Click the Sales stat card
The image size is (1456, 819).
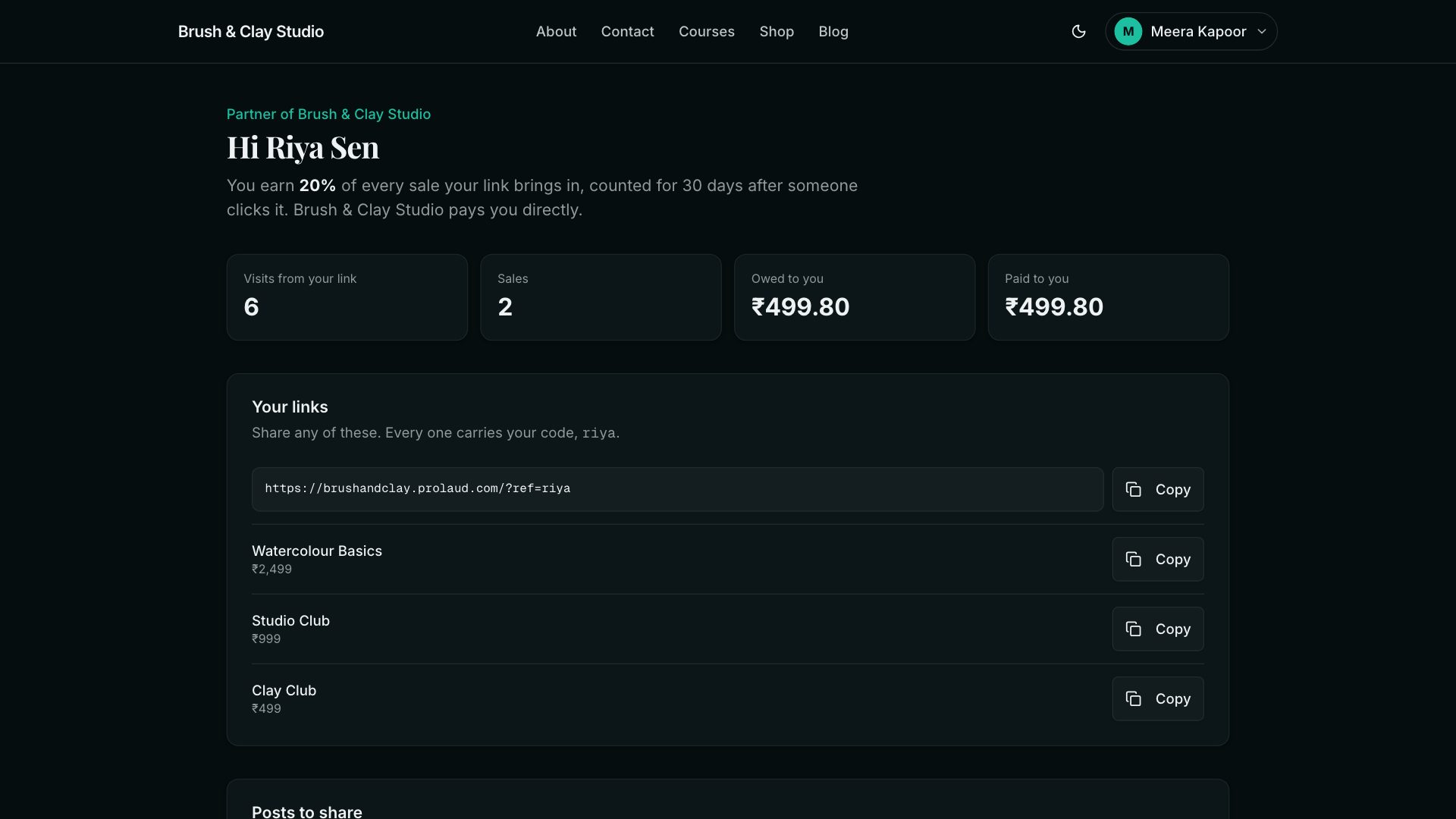(601, 297)
